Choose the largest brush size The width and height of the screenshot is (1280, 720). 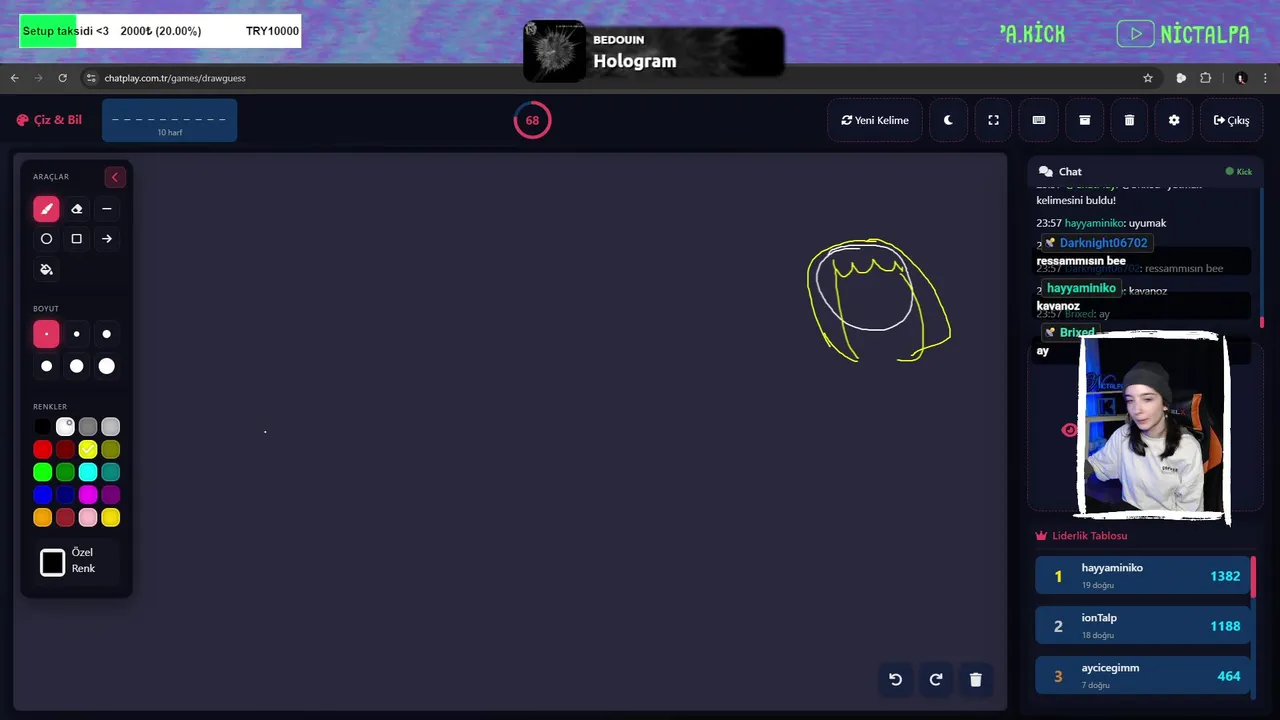107,366
